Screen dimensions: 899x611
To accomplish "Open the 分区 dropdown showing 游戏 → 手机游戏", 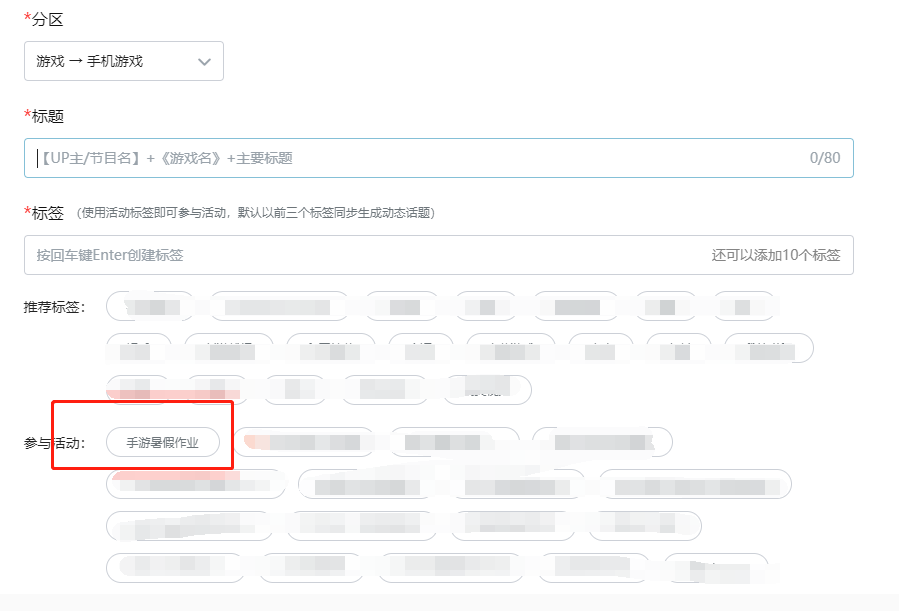I will pos(124,61).
